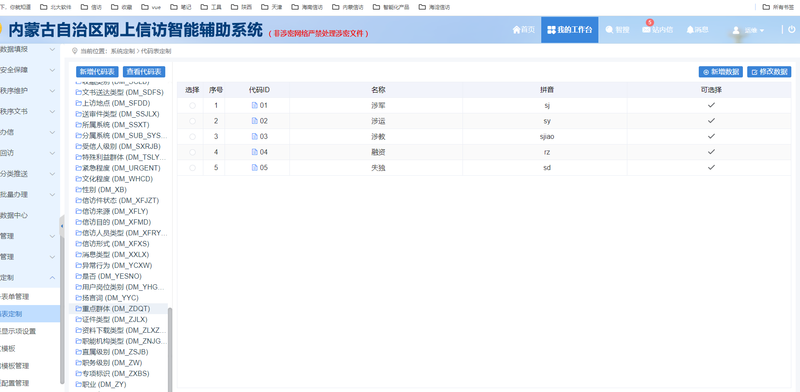Open the 所有书签 bookmarks folder
The height and width of the screenshot is (392, 800).
click(779, 7)
